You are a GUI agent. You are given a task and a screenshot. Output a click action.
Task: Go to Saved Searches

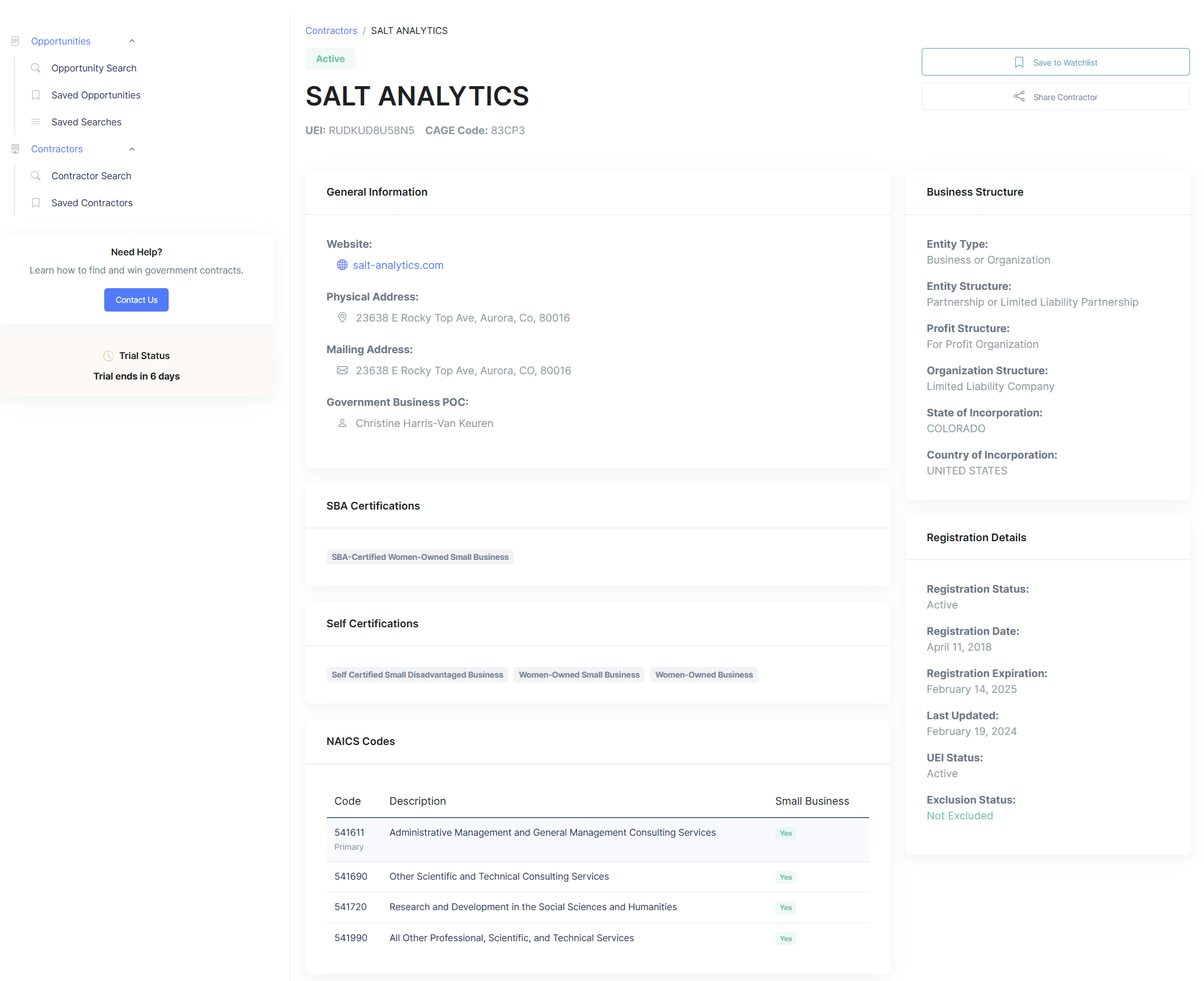point(87,122)
